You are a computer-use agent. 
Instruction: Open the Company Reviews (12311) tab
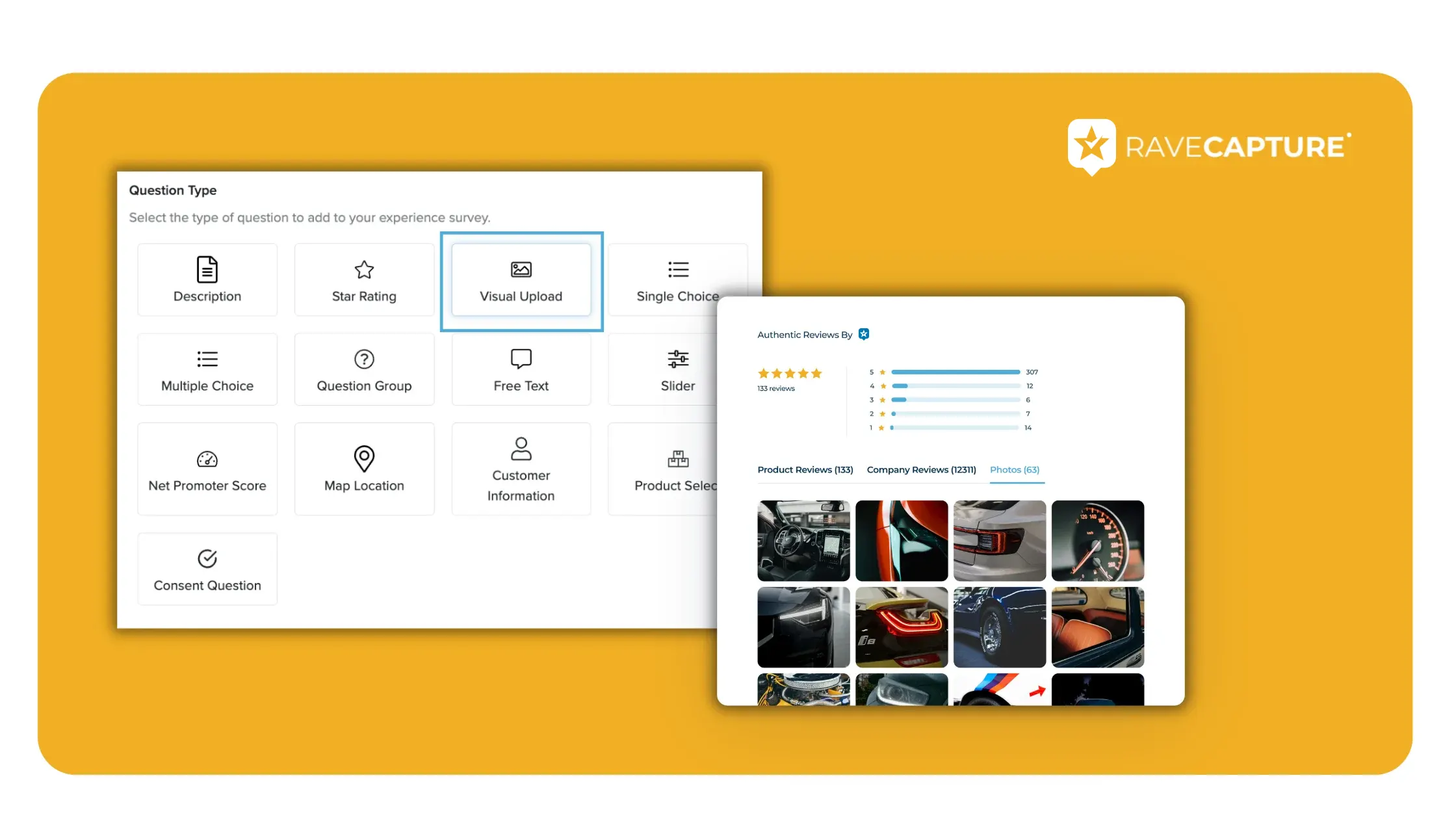(921, 470)
